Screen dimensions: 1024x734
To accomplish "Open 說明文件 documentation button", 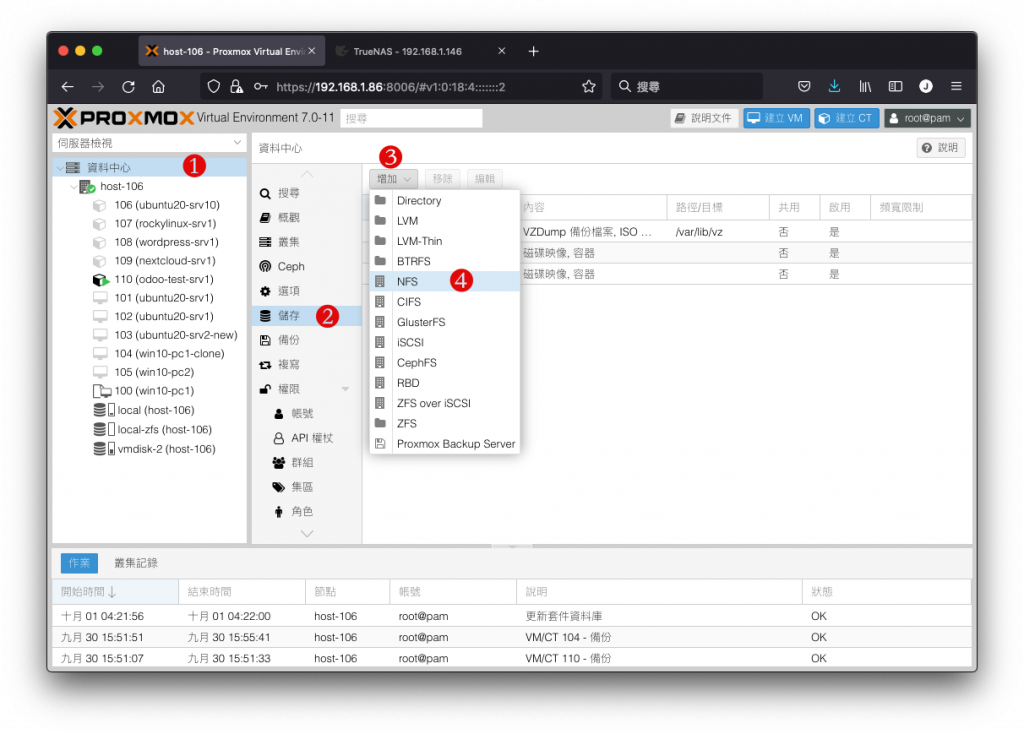I will click(x=704, y=118).
